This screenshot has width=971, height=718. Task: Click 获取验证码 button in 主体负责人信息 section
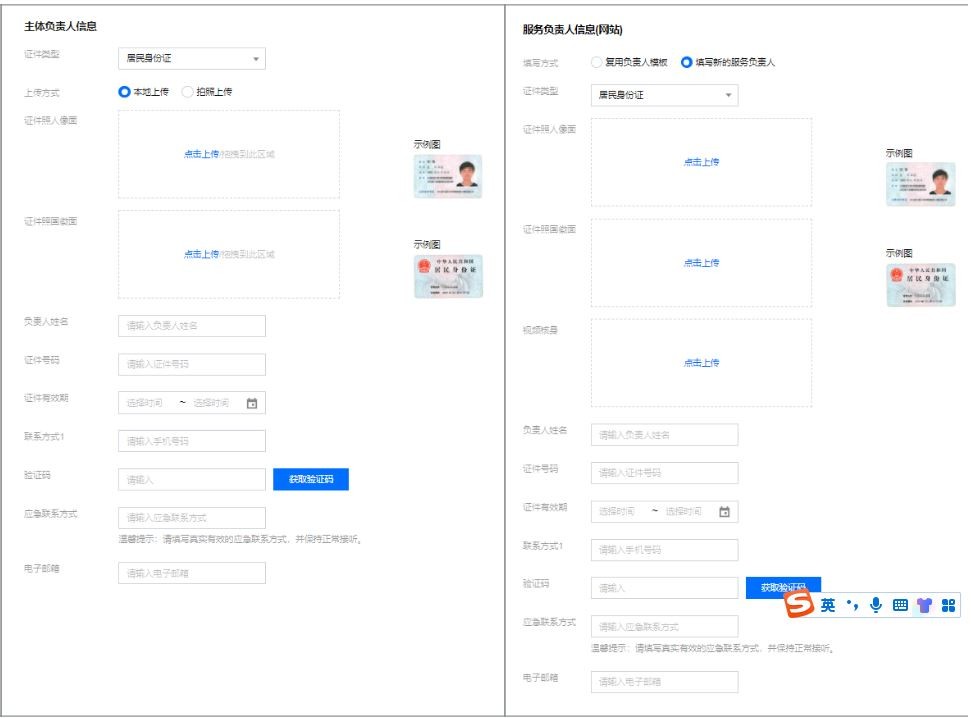311,480
